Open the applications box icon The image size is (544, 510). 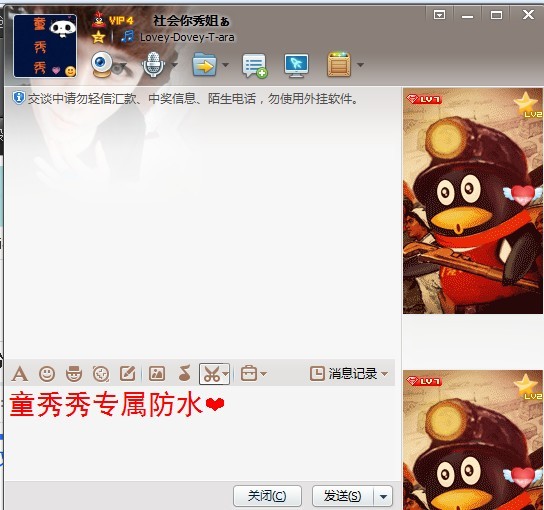click(x=339, y=65)
